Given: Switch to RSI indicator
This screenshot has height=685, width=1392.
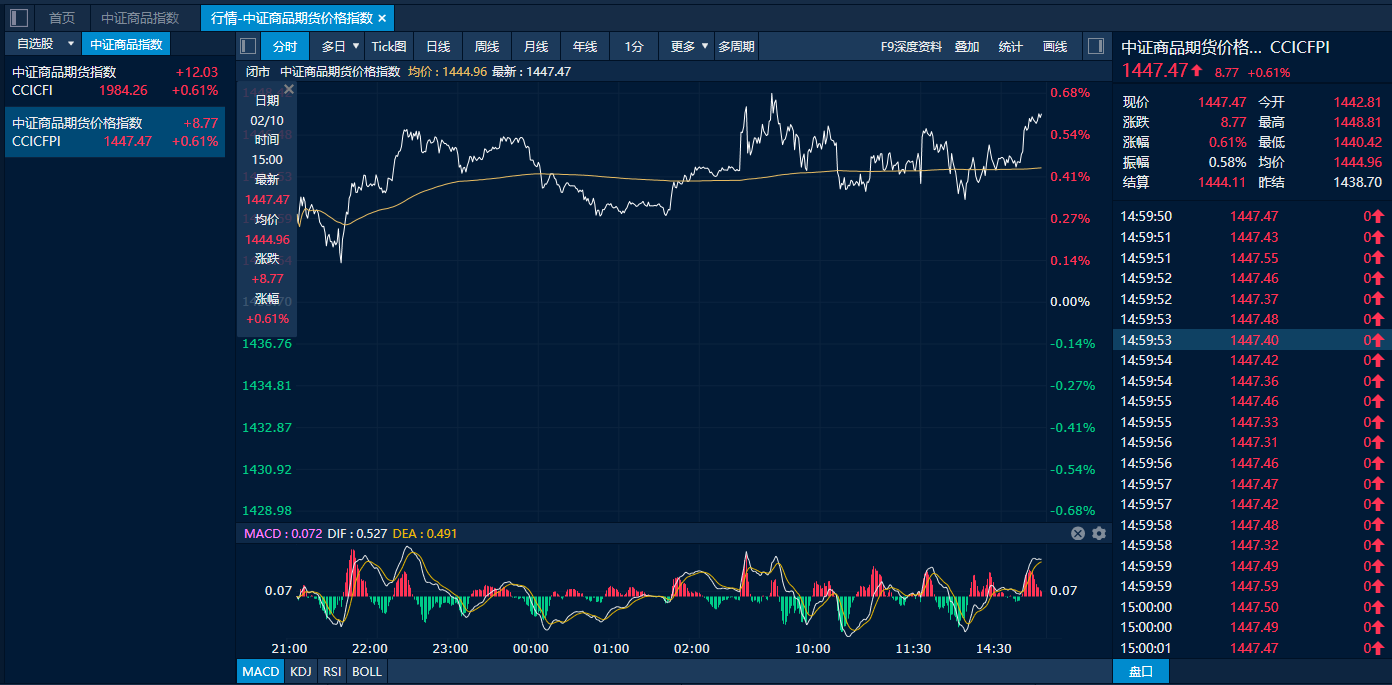Looking at the screenshot, I should [x=332, y=671].
